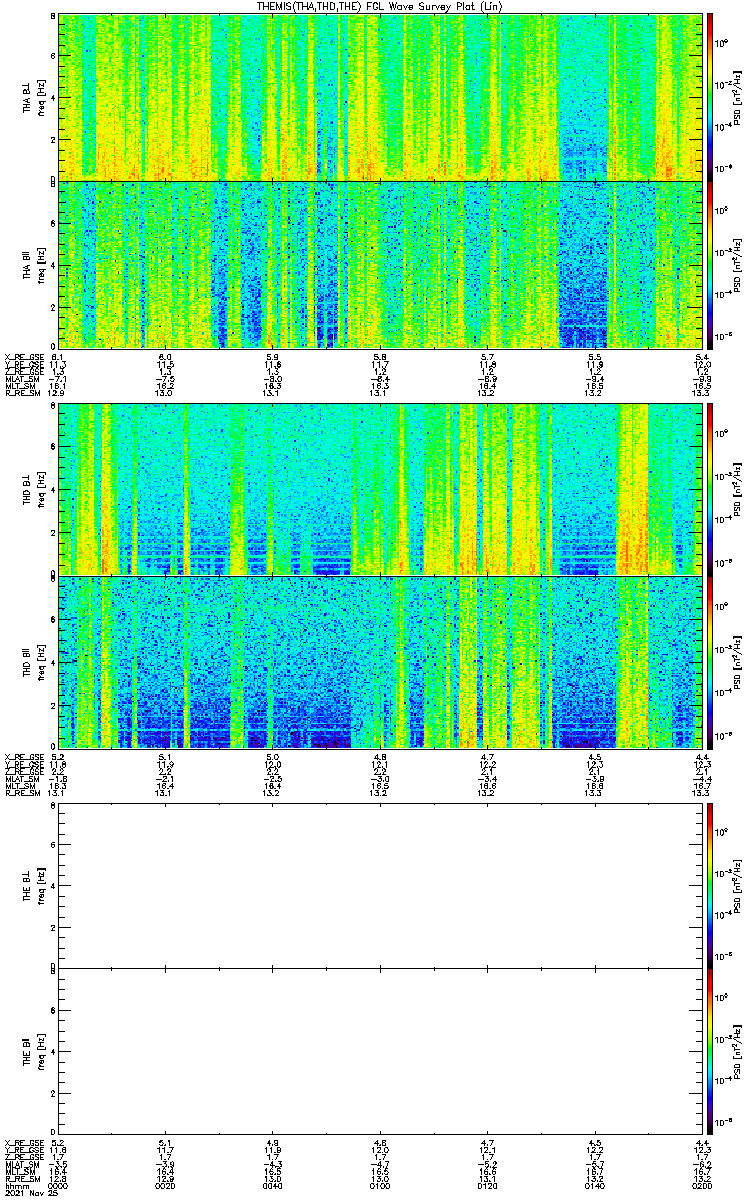
Task: Click the '0100' time tick label
Action: [x=379, y=1186]
